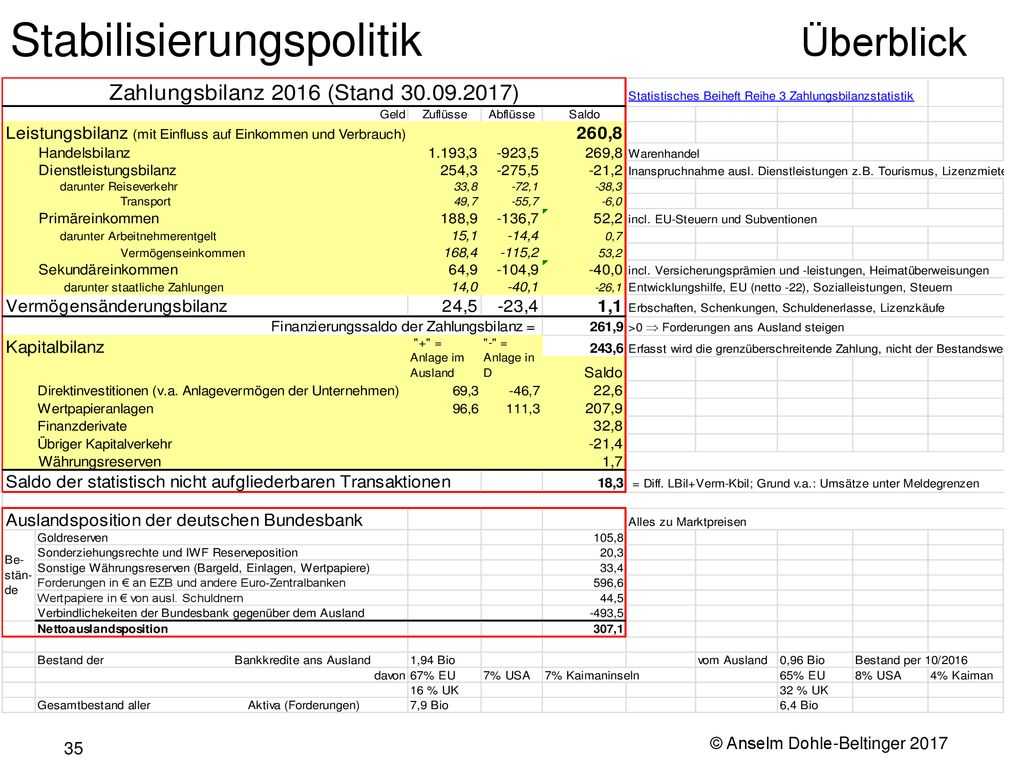The image size is (1024, 768).
Task: Click the Auslandsposition der deutschen Bundesbank heading
Action: coord(184,520)
